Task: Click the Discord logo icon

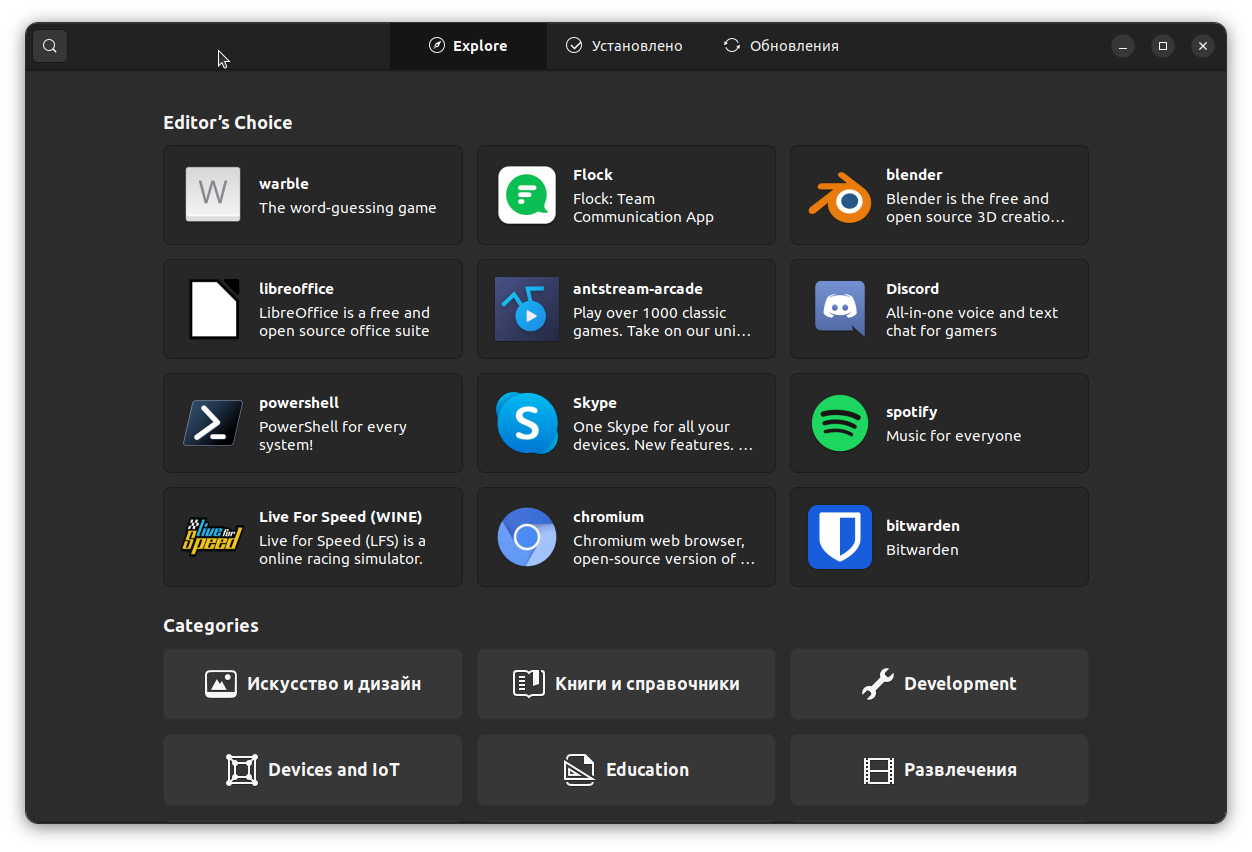Action: pos(840,309)
